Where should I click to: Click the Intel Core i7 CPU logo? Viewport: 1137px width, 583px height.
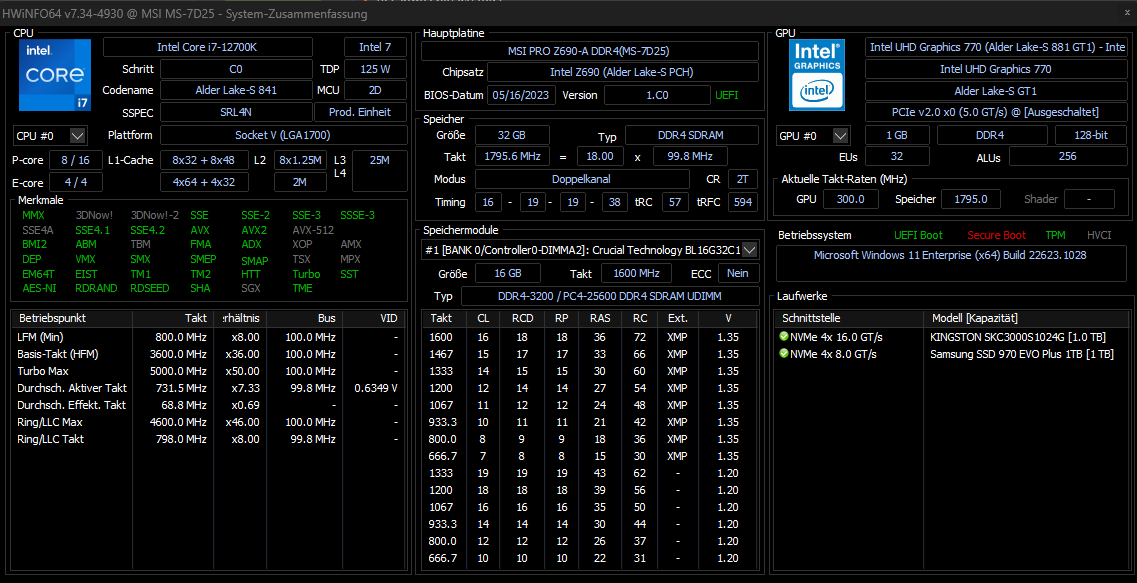tap(55, 75)
